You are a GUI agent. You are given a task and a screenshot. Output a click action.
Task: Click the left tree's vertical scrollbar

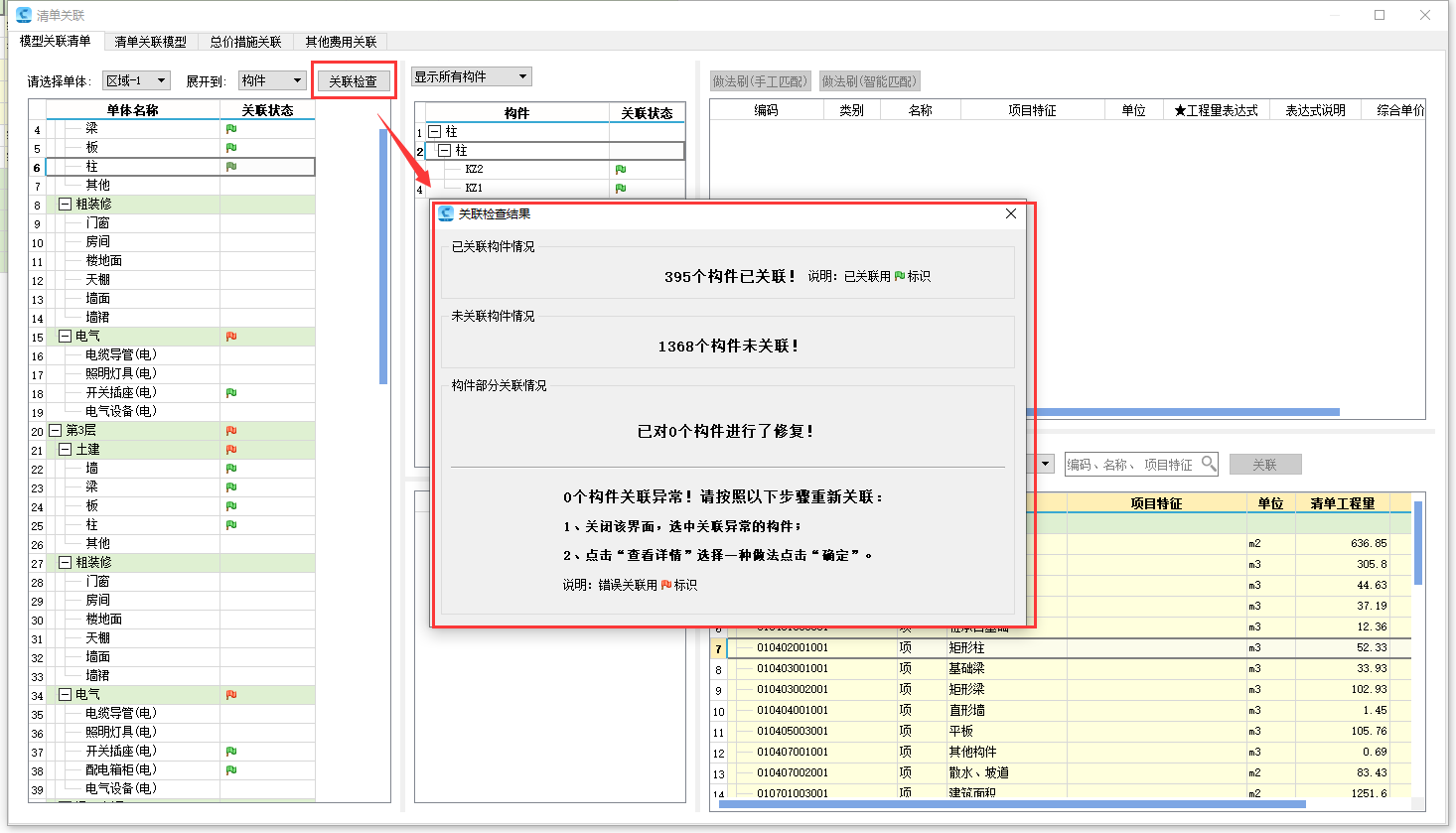pos(383,256)
